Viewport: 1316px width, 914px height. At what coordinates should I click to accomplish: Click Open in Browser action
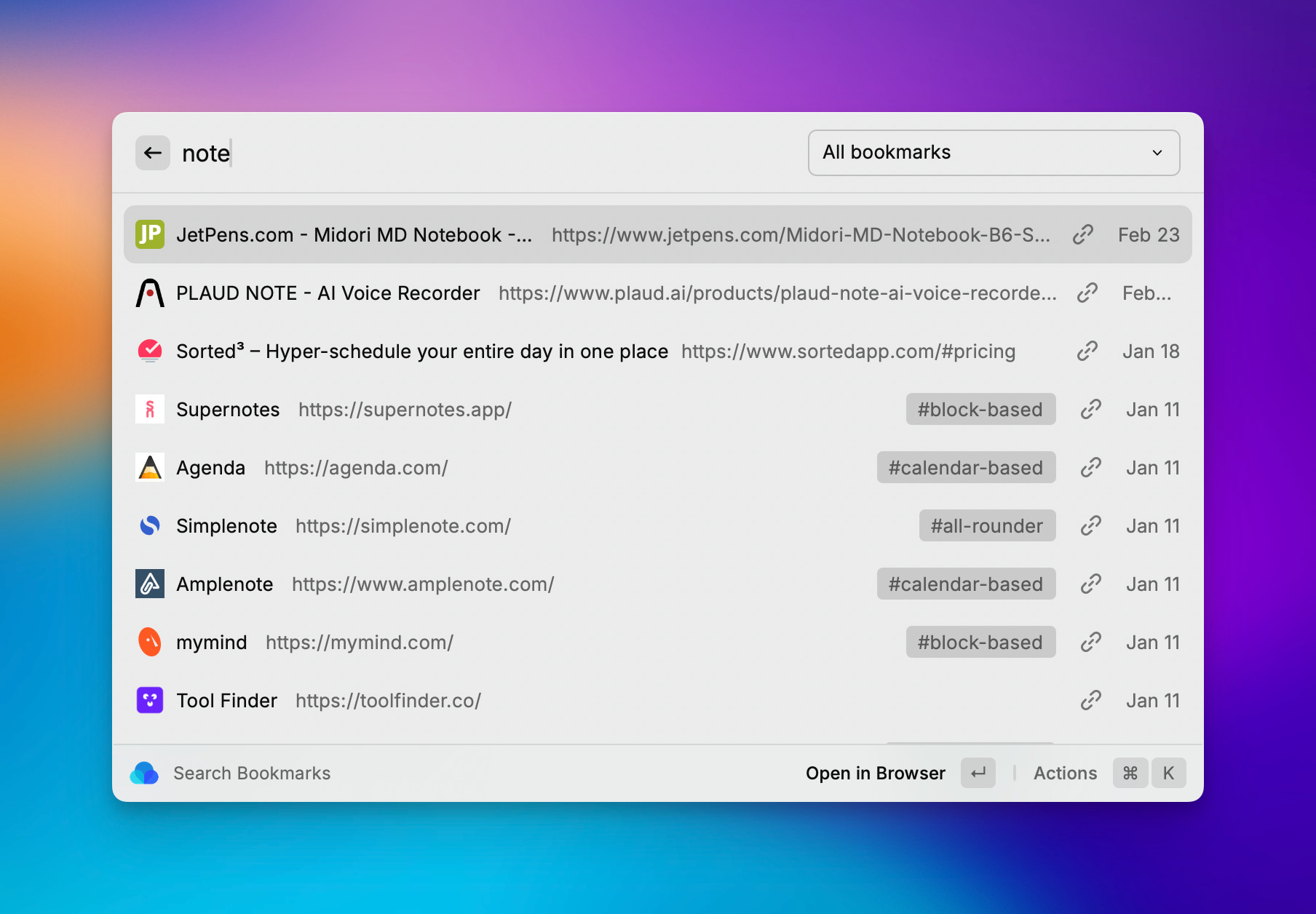click(876, 773)
